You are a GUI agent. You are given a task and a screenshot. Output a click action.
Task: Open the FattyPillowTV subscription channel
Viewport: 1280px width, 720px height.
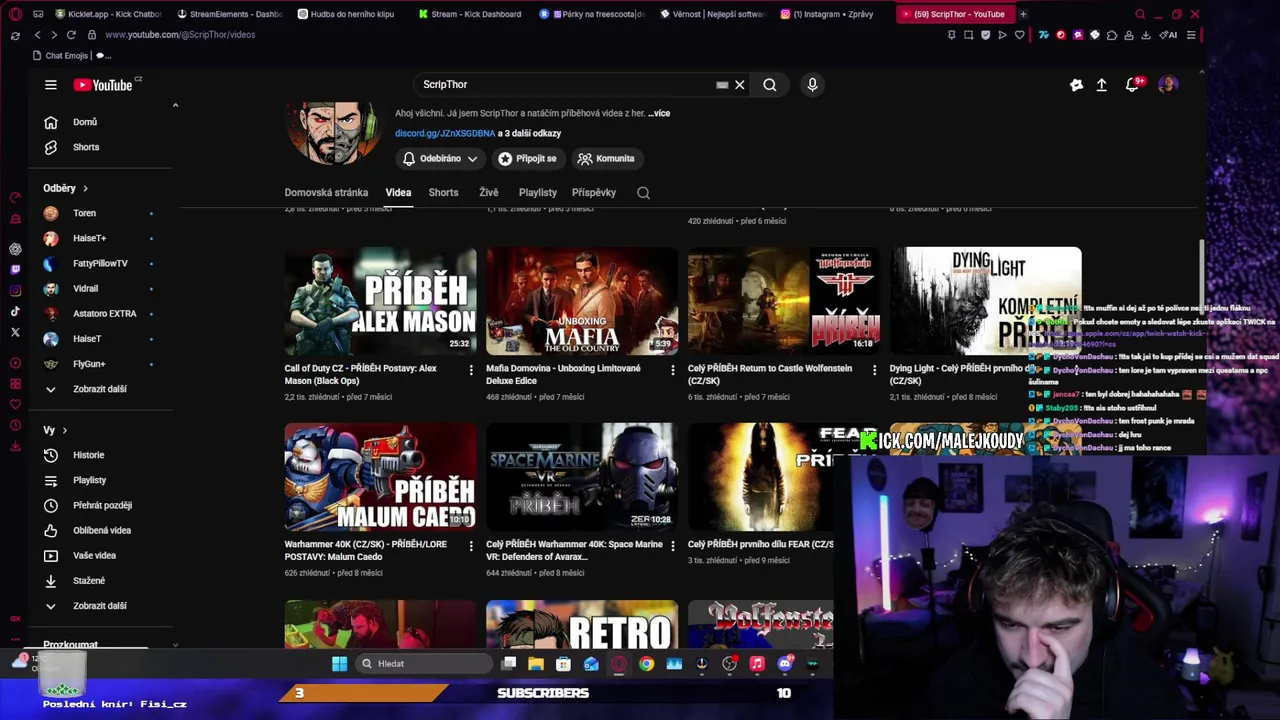coord(100,263)
